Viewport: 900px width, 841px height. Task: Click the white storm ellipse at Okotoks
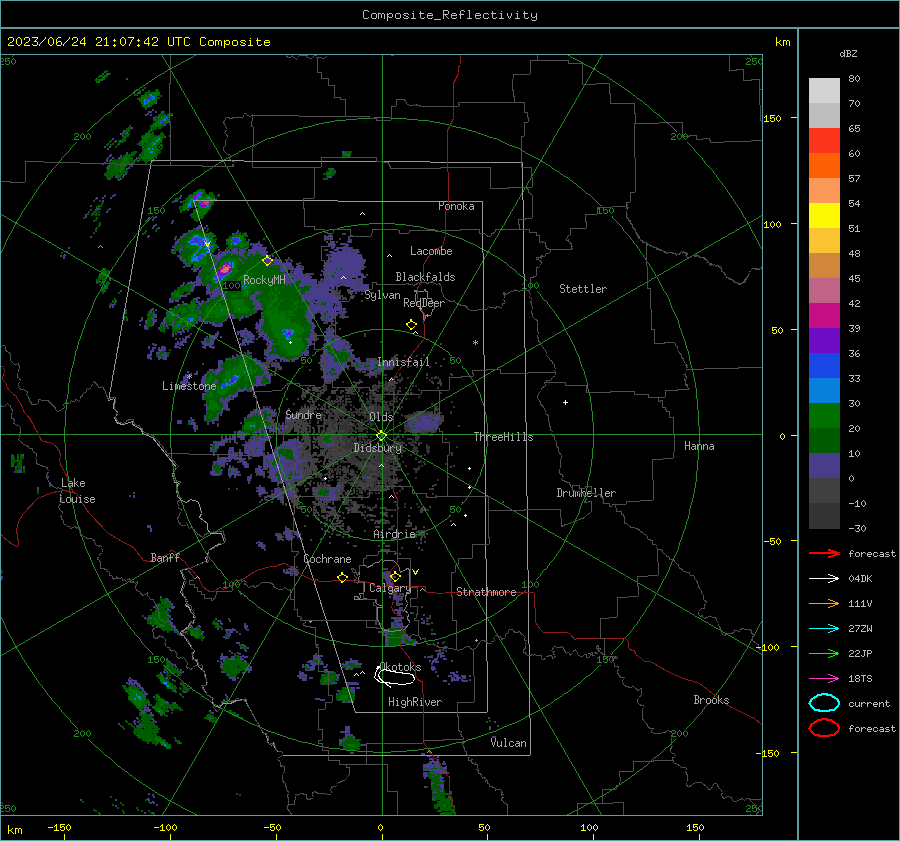click(x=394, y=676)
